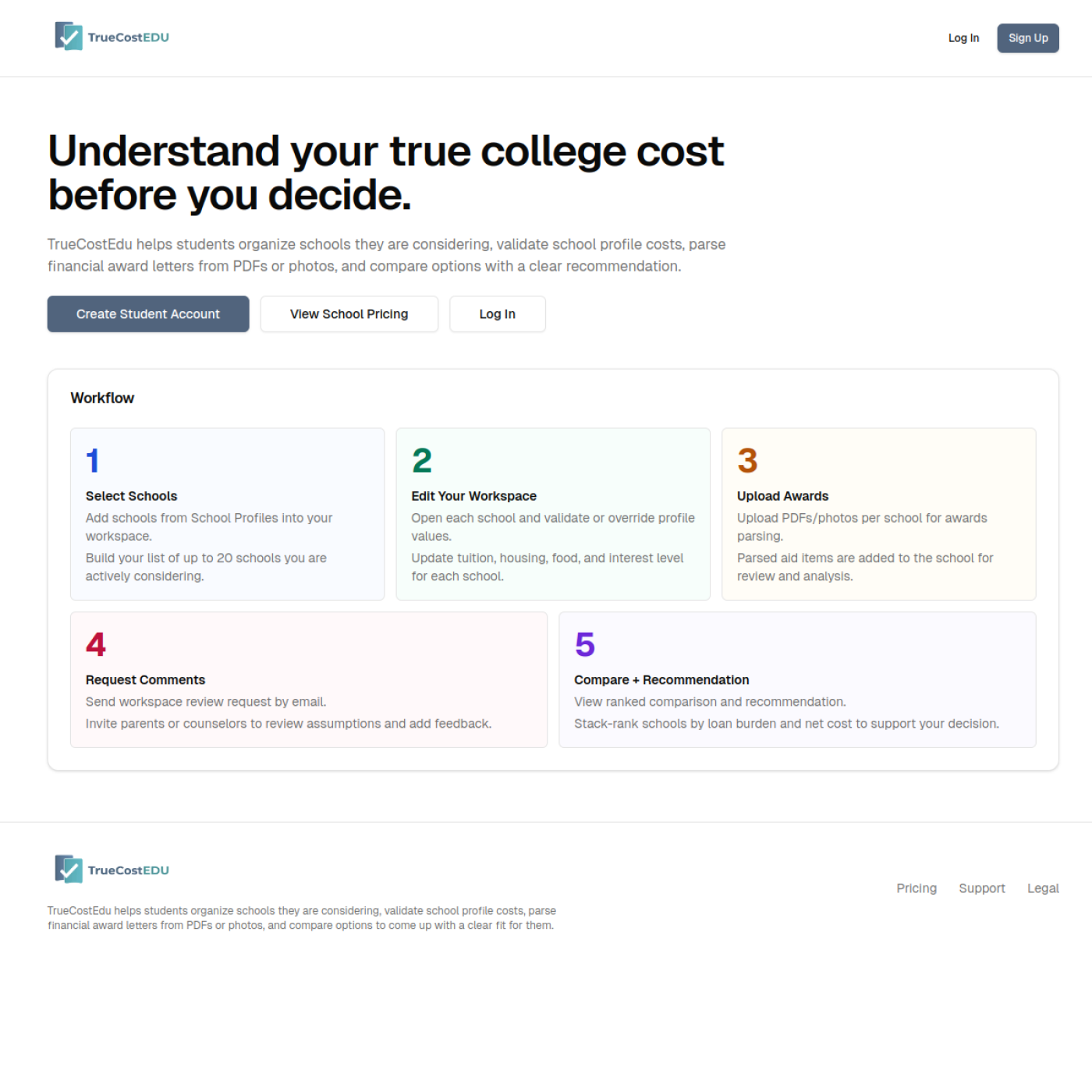Open the Support link in footer
This screenshot has height=1092, width=1092.
(x=981, y=888)
